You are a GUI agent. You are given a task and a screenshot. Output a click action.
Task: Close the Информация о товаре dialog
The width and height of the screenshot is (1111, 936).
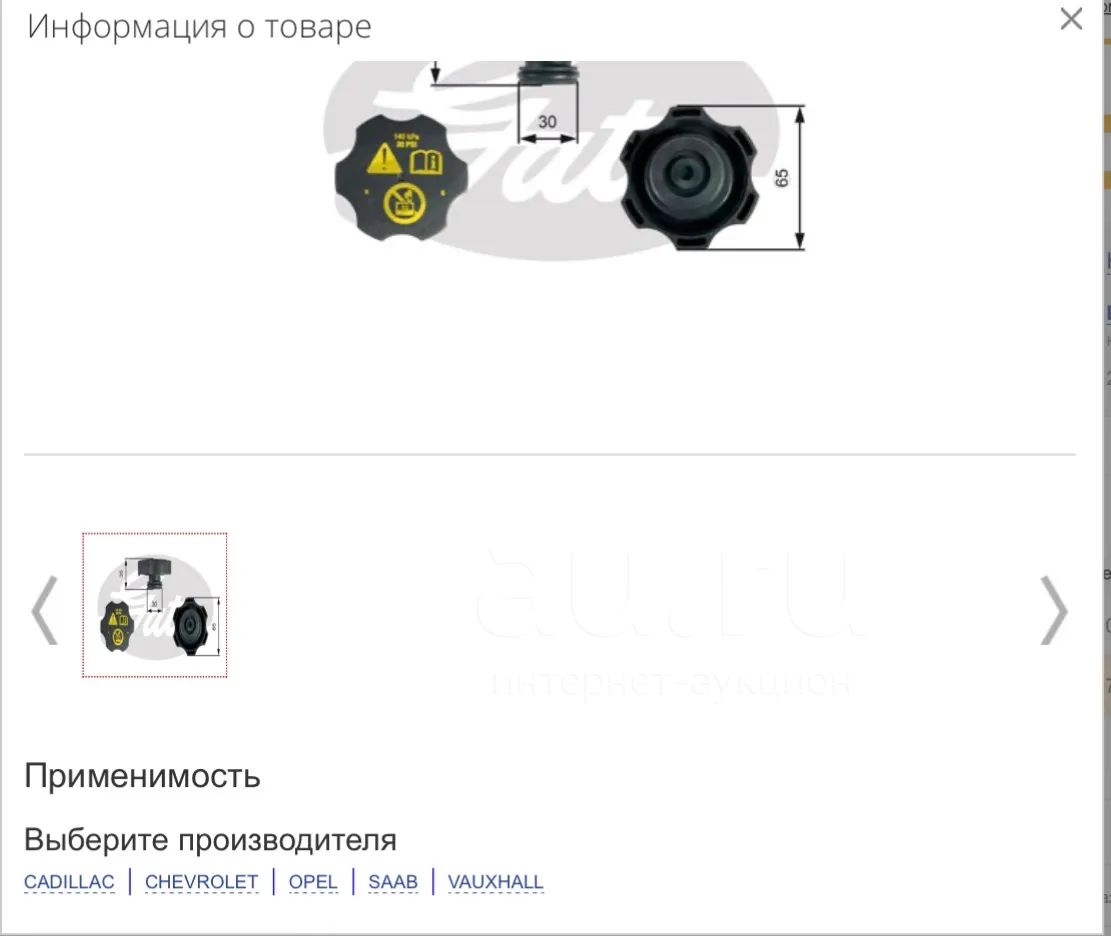click(x=1071, y=18)
